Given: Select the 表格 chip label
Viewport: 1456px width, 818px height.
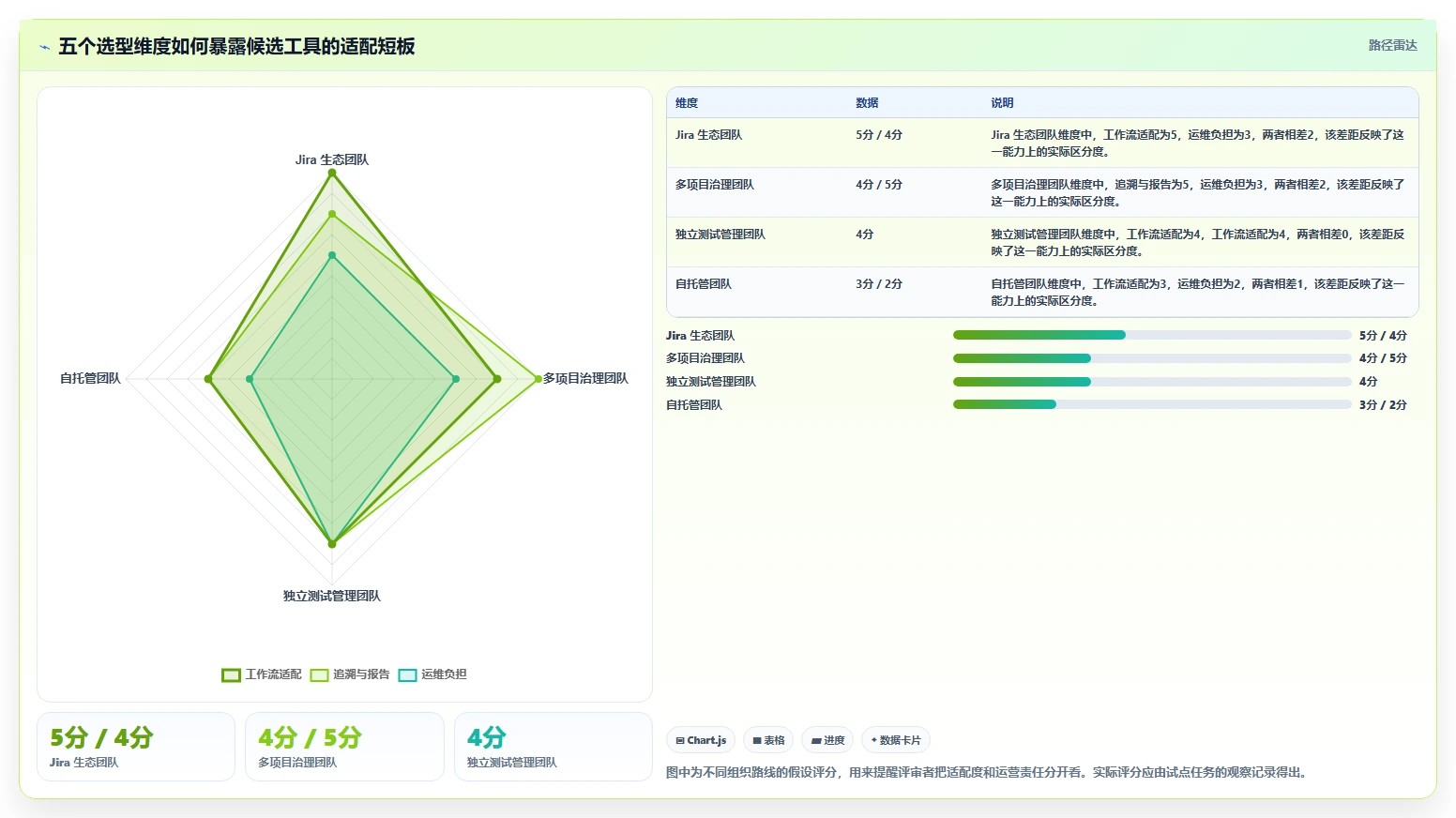Looking at the screenshot, I should point(774,741).
